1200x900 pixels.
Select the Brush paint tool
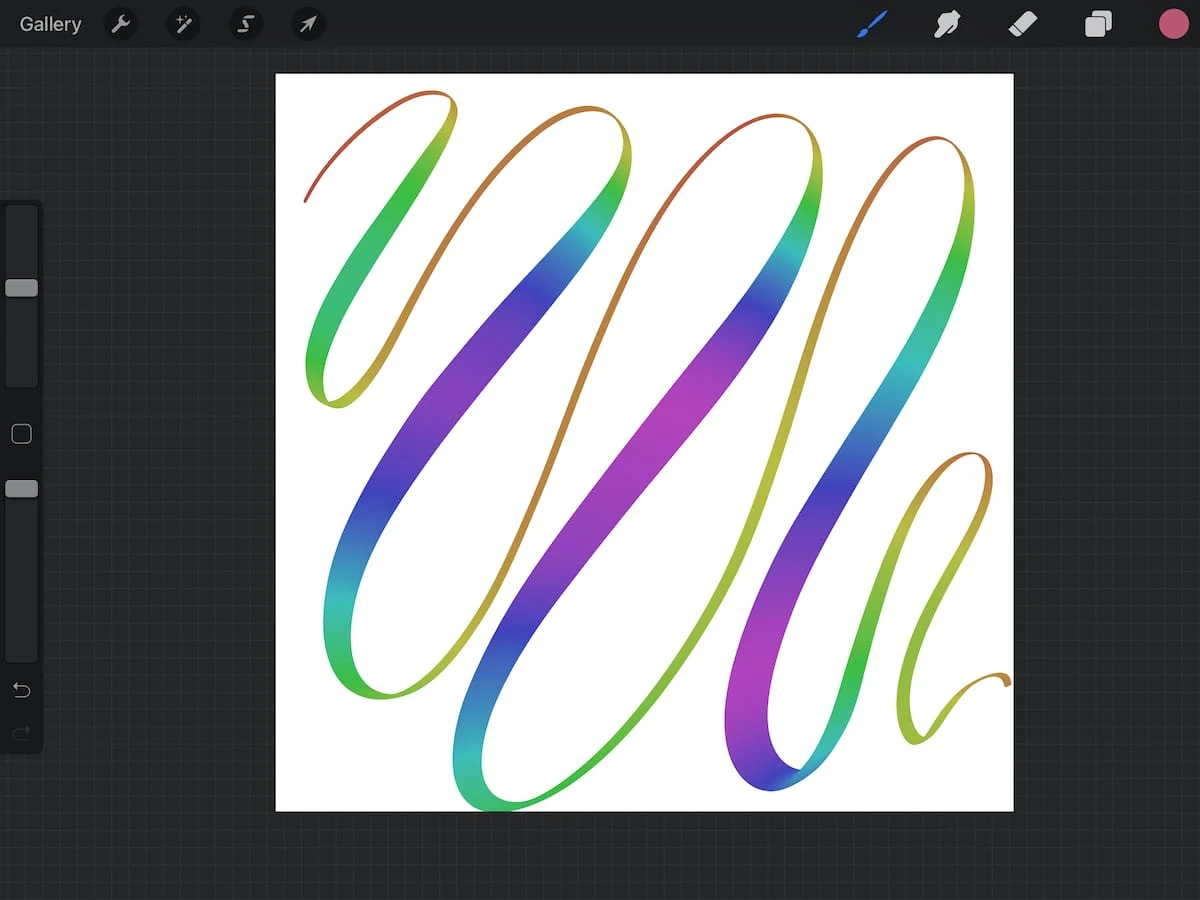(x=872, y=24)
